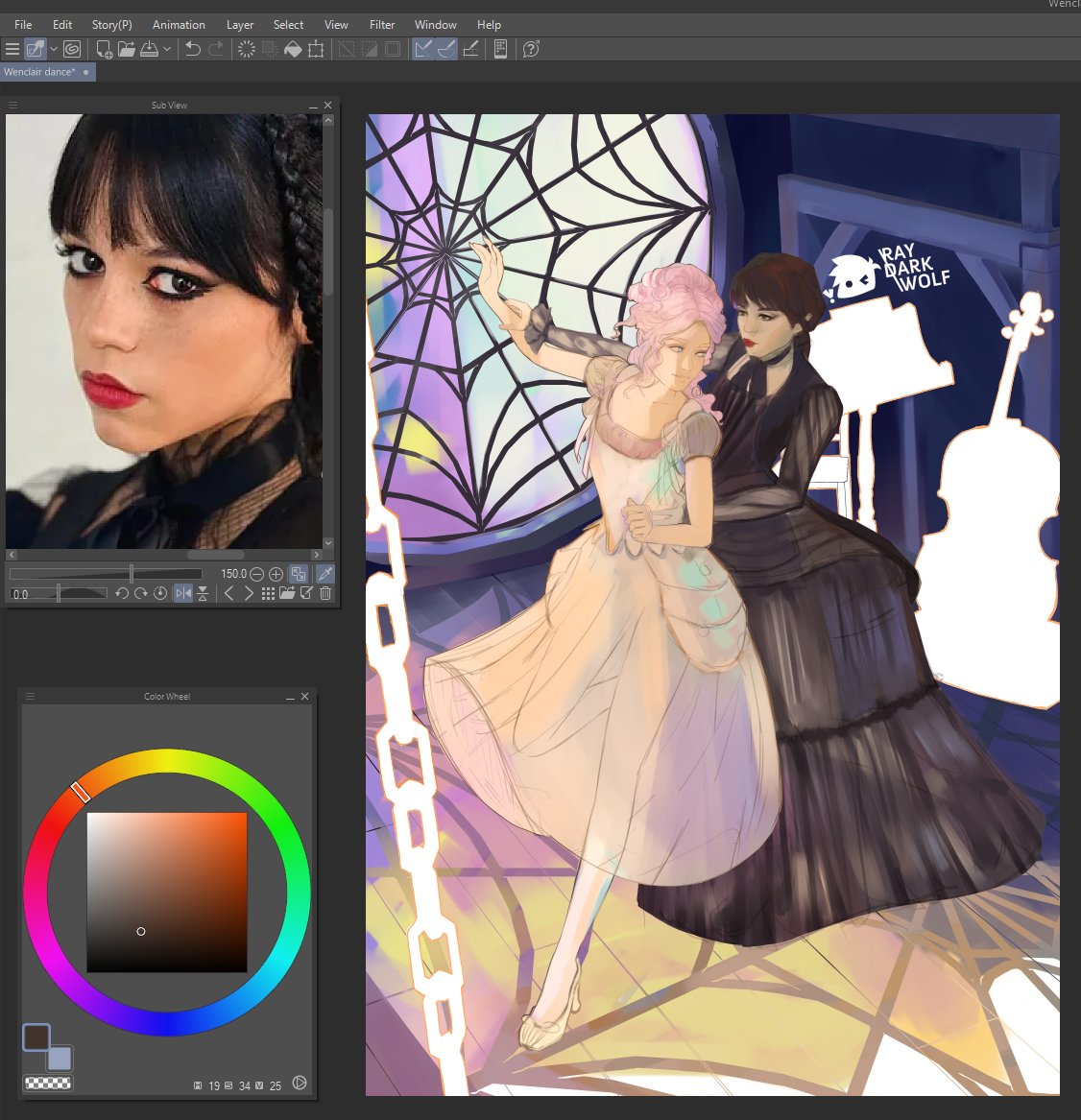Open the Color Wheel panel menu
This screenshot has width=1081, height=1120.
[30, 697]
